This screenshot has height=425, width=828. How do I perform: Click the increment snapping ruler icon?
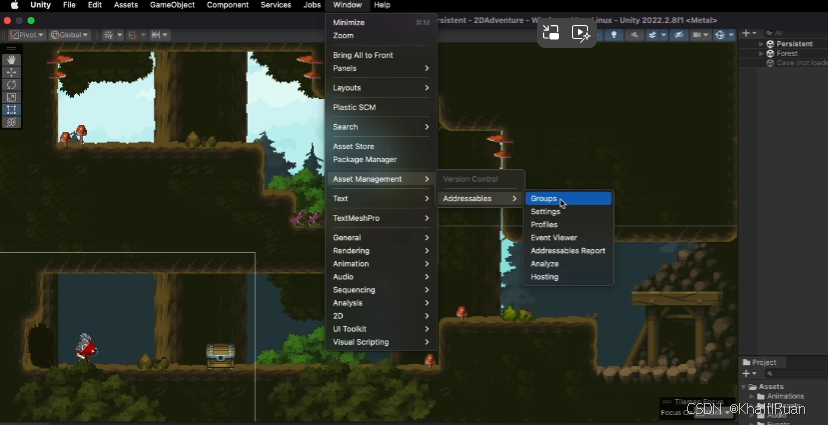tap(155, 35)
